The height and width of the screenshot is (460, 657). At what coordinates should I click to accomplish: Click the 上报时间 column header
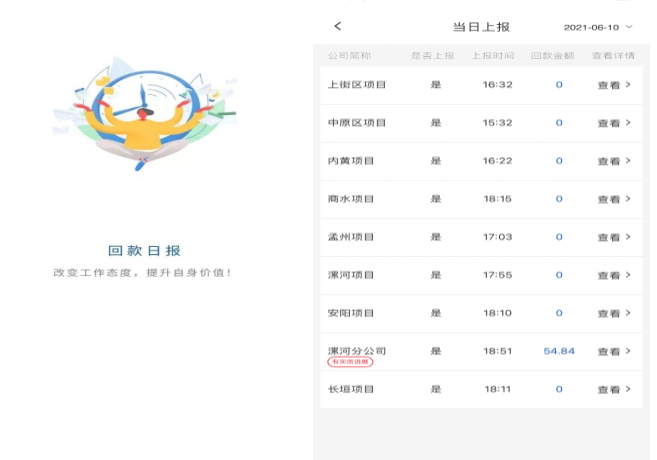click(x=492, y=55)
